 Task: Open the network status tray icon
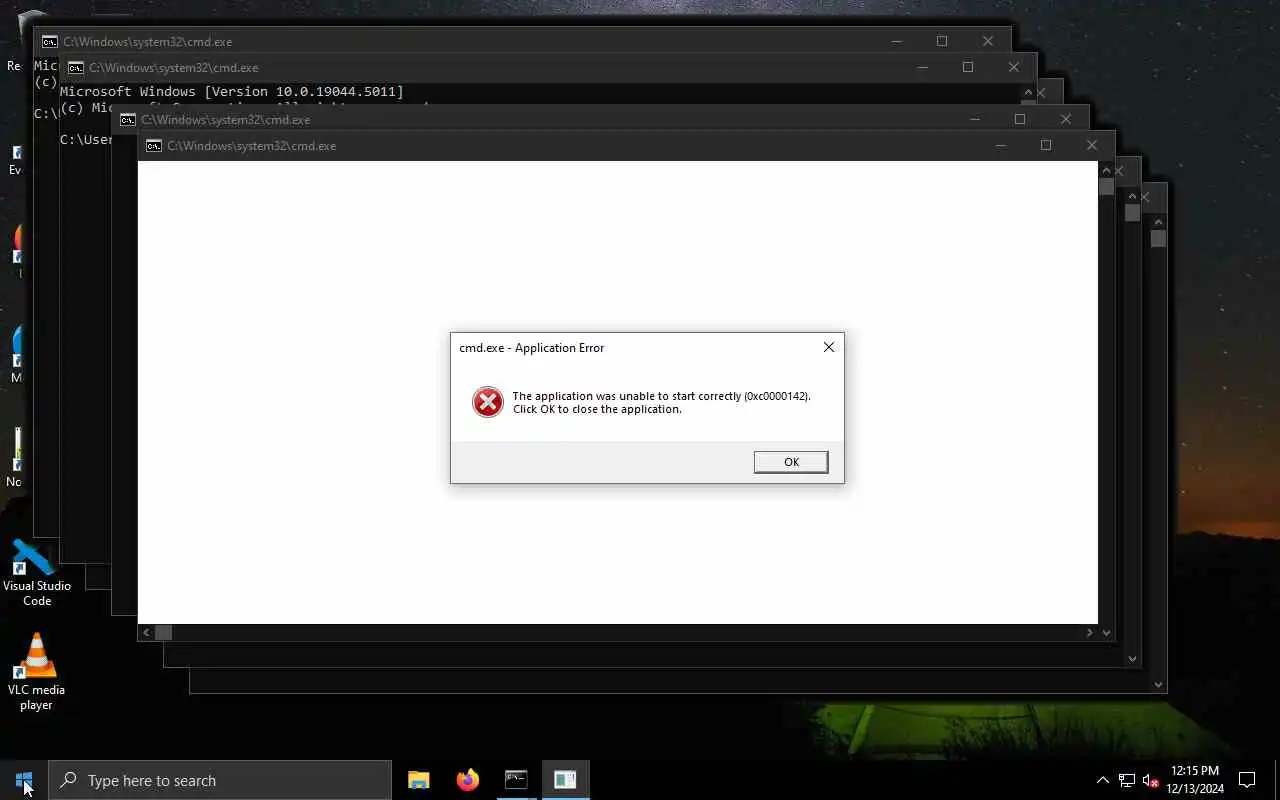1127,780
